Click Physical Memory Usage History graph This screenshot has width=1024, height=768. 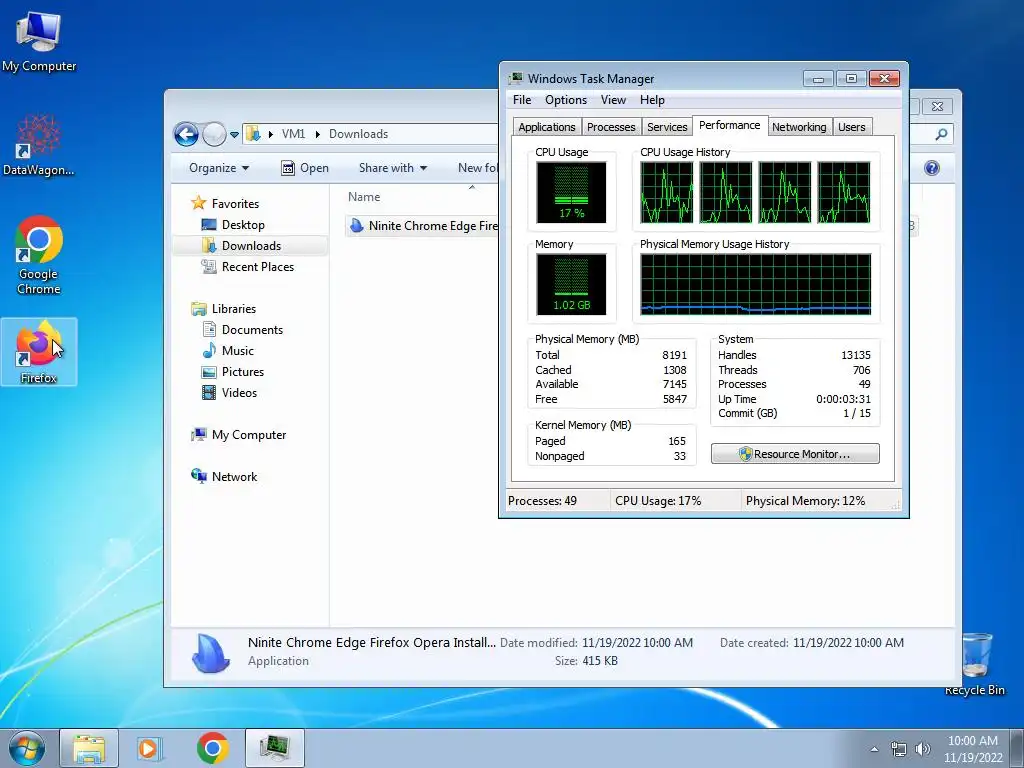tap(756, 285)
